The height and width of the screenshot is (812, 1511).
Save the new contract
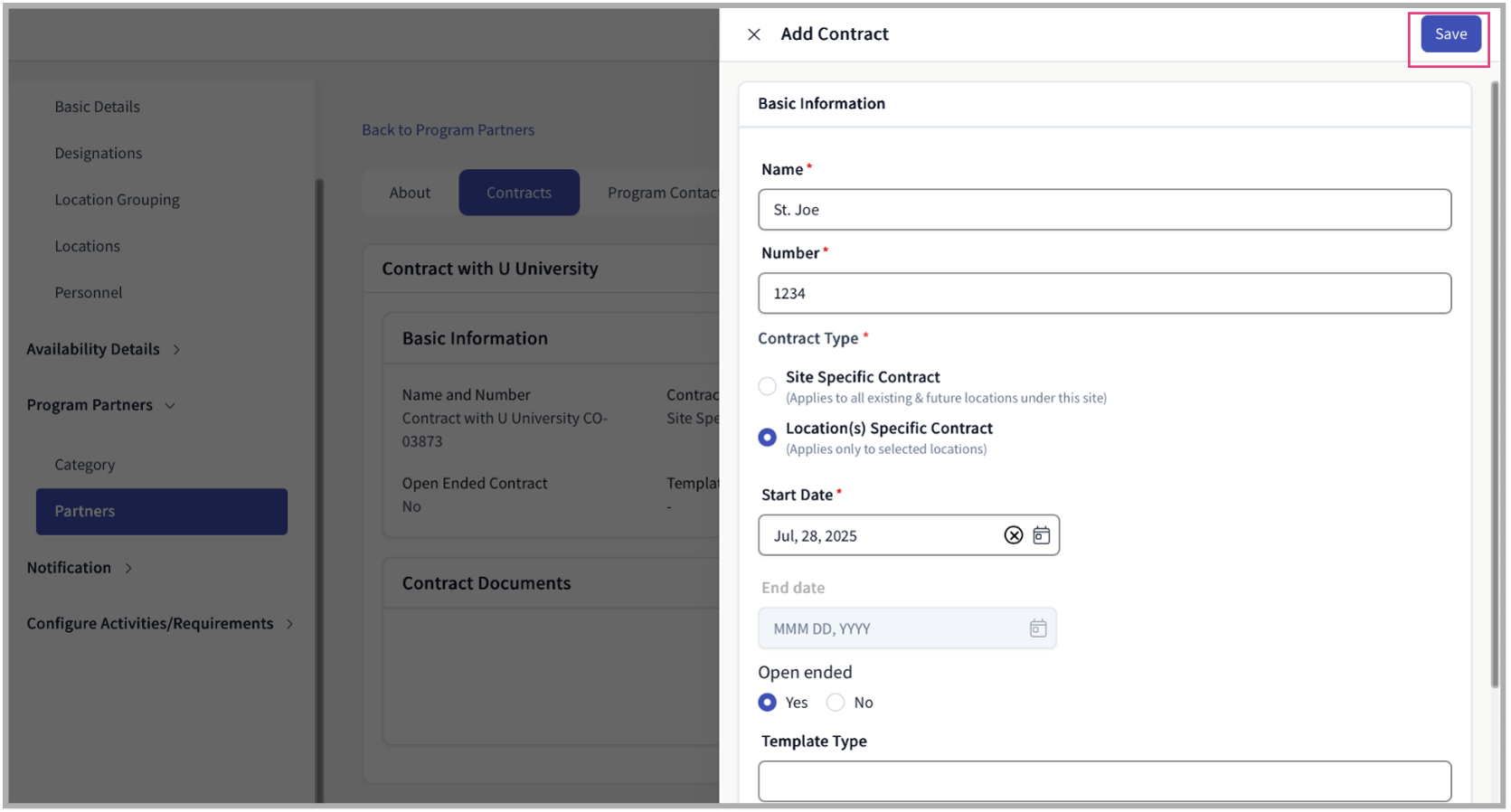pos(1450,34)
